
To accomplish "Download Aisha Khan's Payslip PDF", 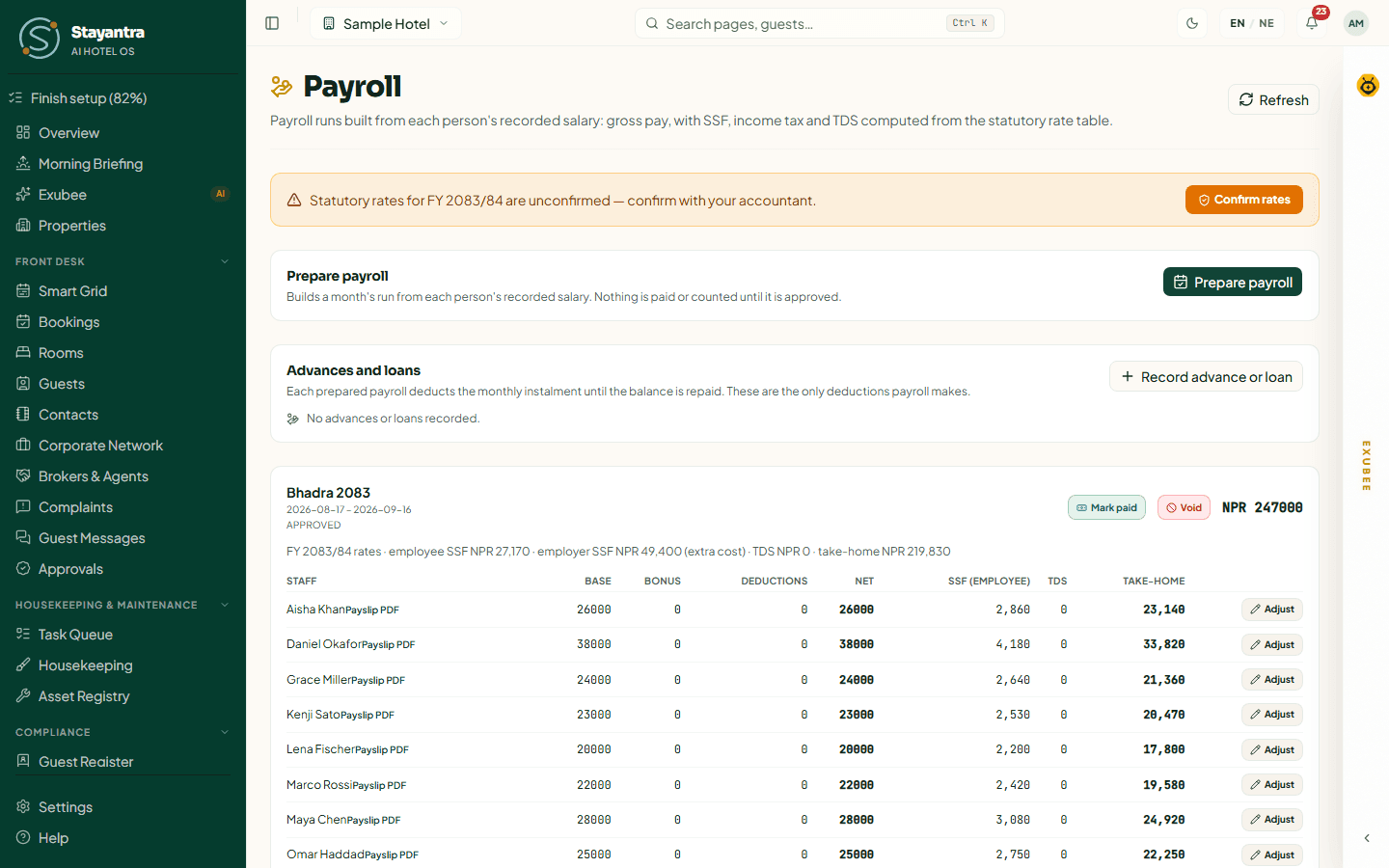I will click(x=372, y=610).
